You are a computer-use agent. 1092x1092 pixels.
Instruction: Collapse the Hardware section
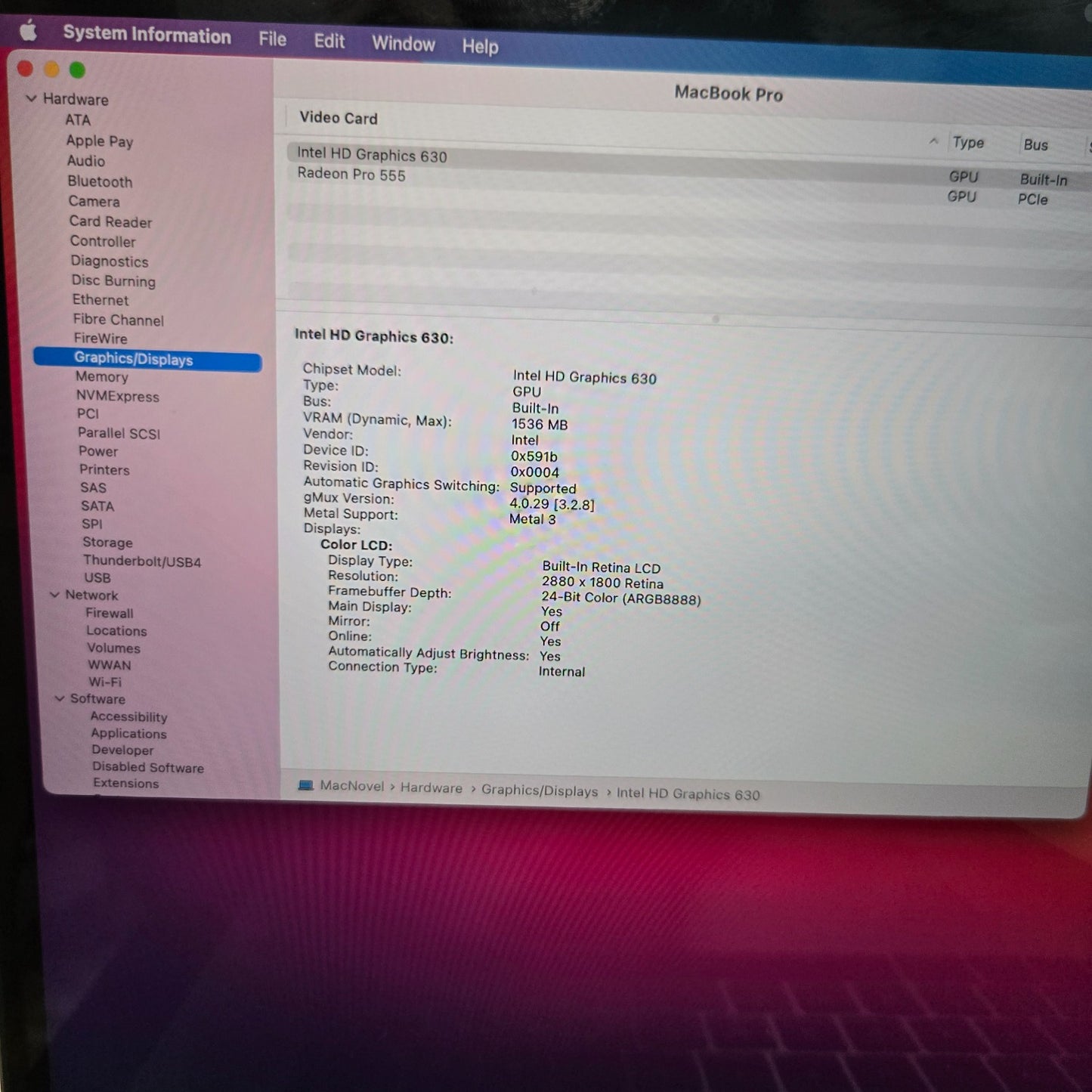(31, 98)
